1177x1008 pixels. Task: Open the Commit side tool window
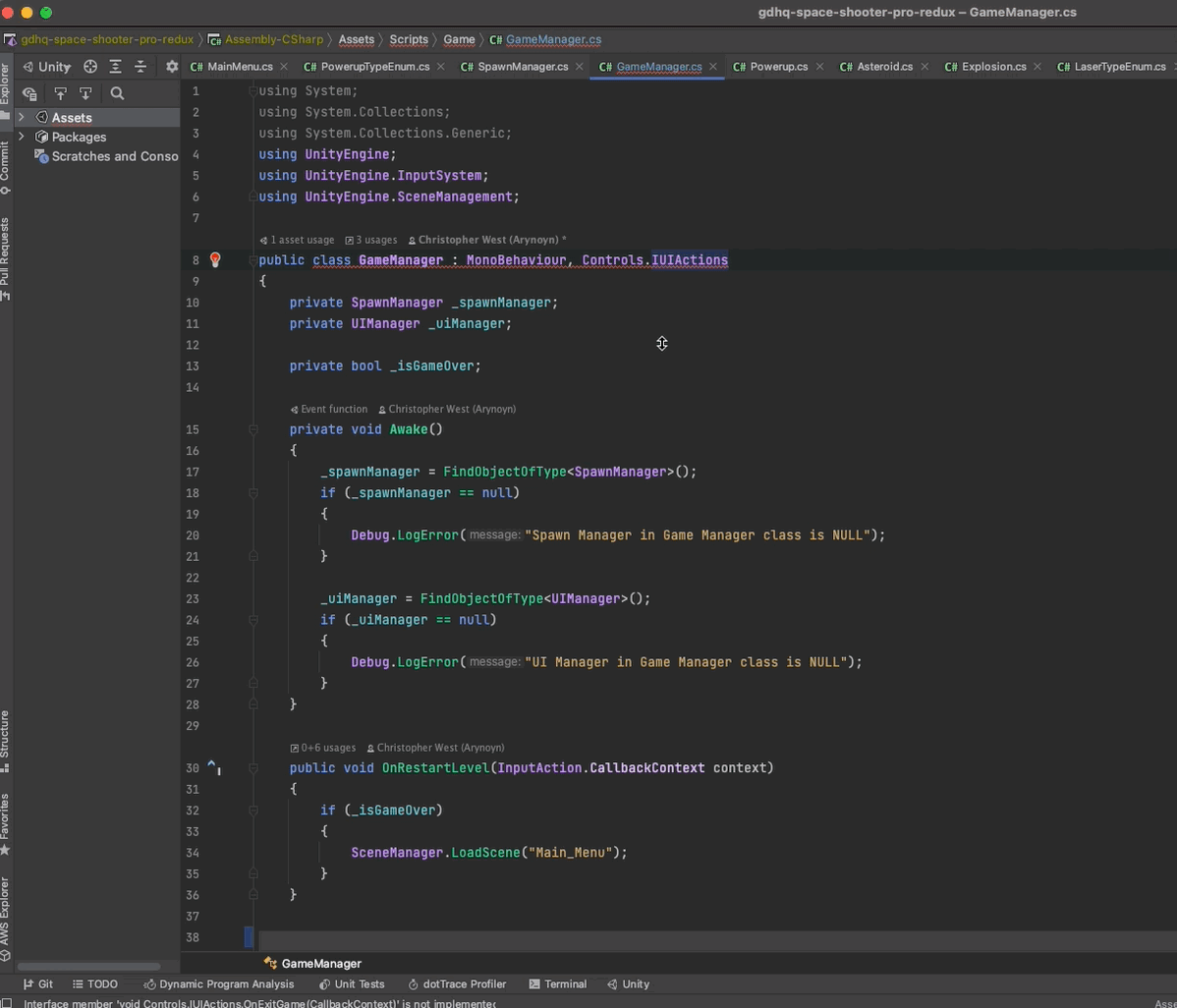(5, 168)
